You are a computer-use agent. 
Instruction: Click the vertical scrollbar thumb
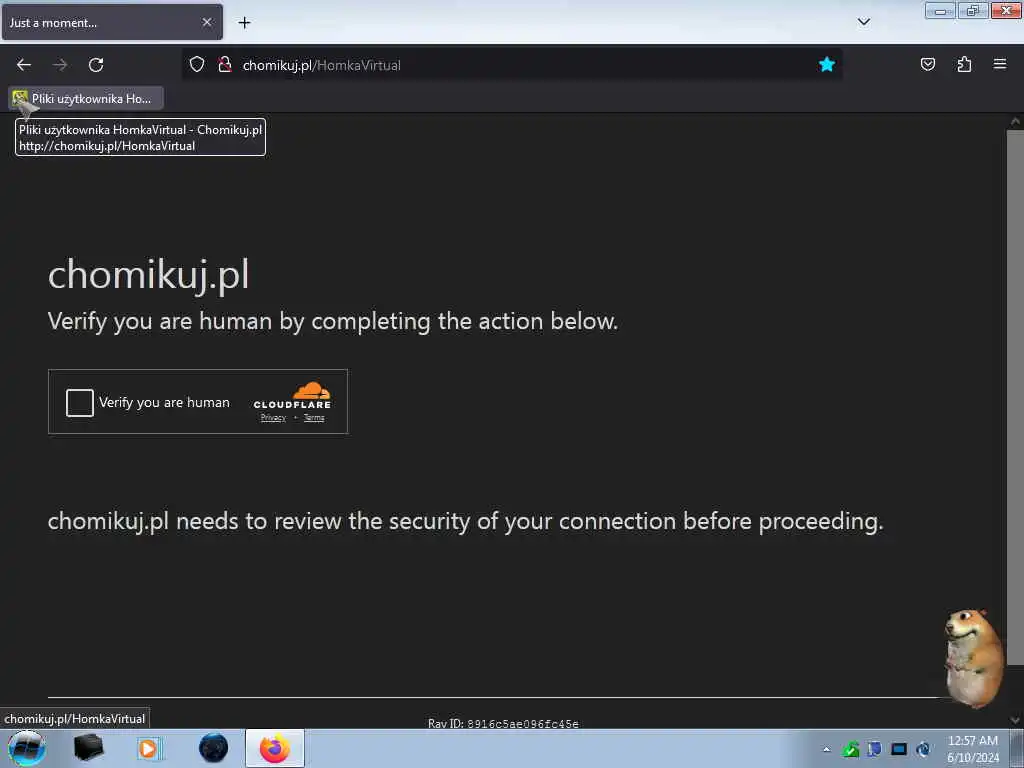[1015, 397]
